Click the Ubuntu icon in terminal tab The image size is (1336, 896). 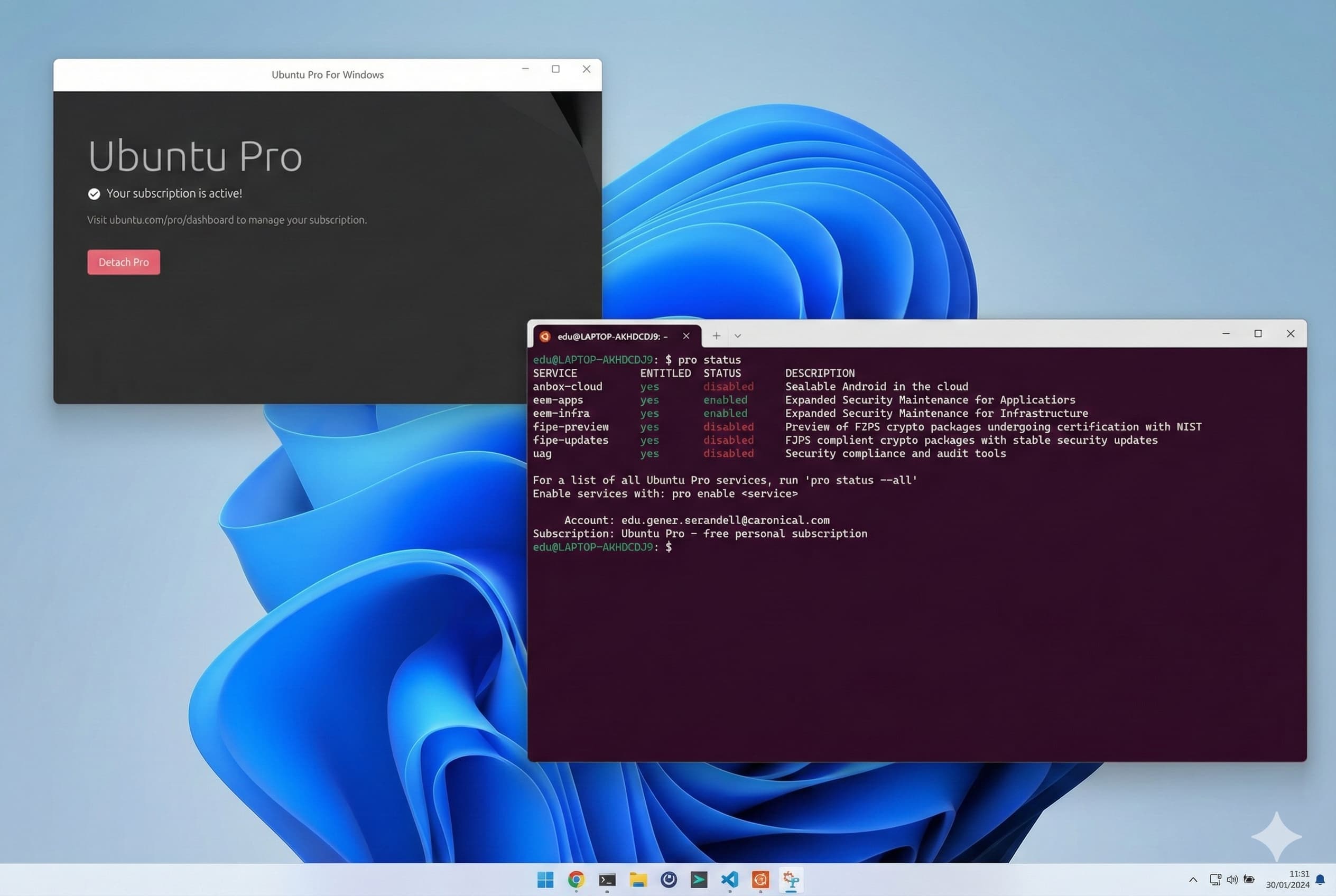point(545,337)
